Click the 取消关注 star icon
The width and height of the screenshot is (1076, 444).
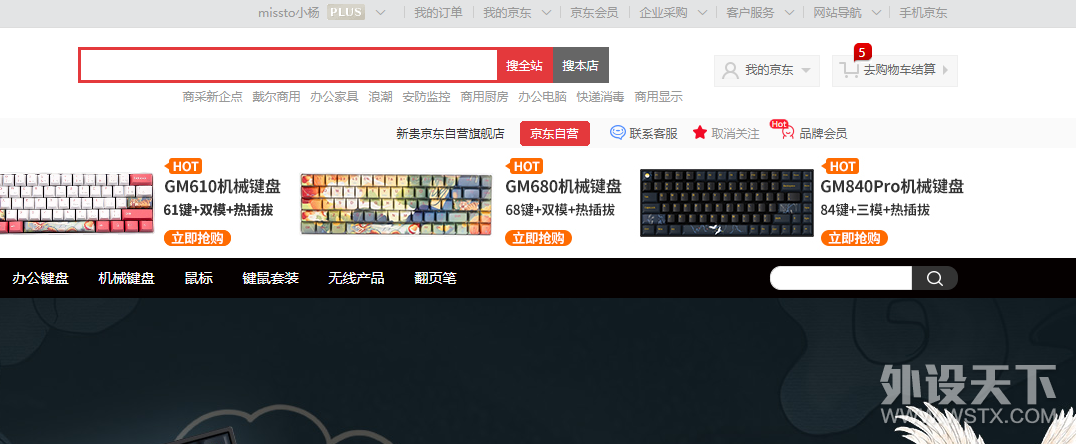[x=700, y=133]
